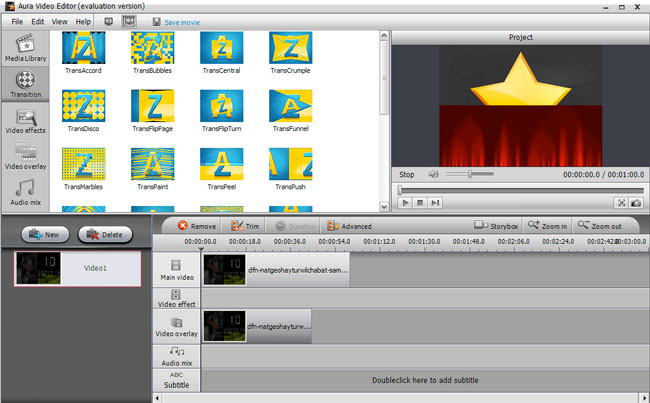This screenshot has height=403, width=650.
Task: Select the Video overlay track header
Action: click(177, 327)
